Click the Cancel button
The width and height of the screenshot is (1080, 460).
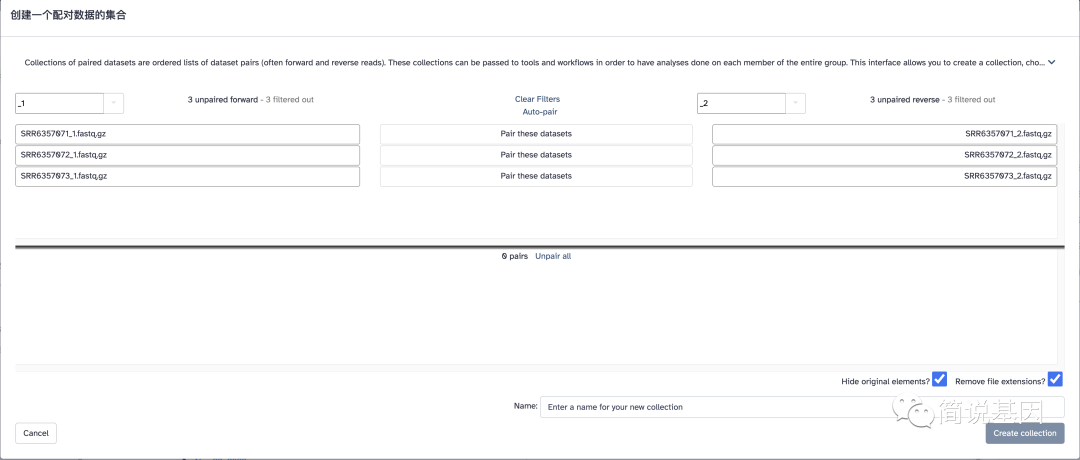coord(36,433)
